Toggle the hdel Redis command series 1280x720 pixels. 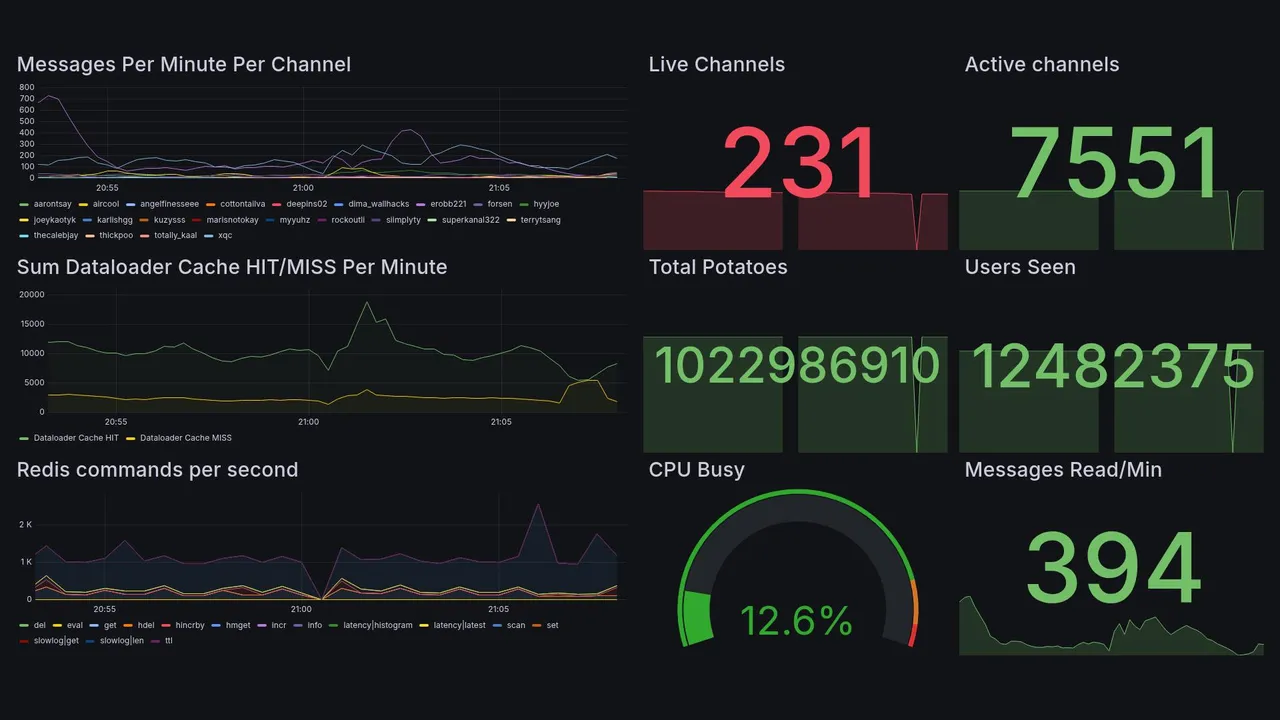(139, 625)
